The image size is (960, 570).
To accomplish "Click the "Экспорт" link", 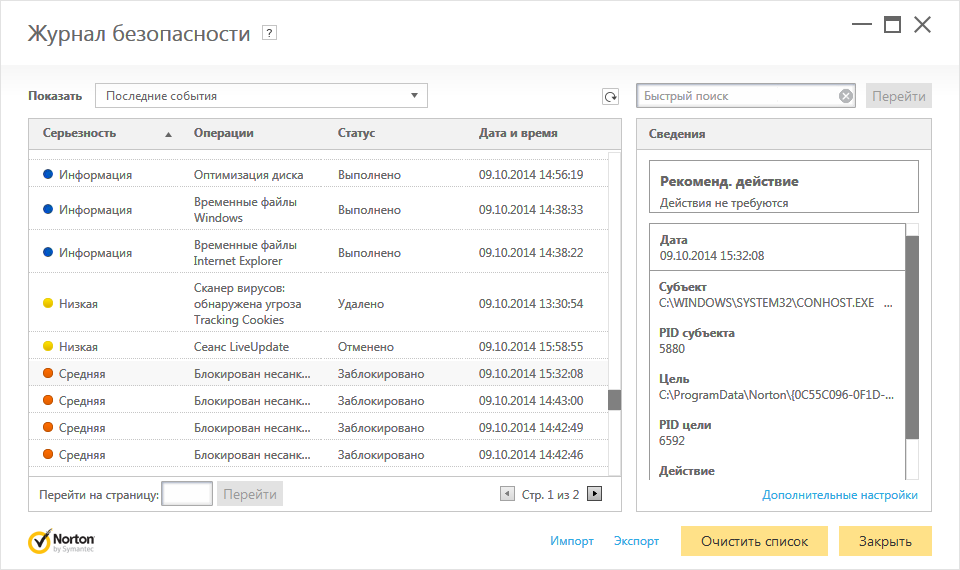I will [637, 541].
